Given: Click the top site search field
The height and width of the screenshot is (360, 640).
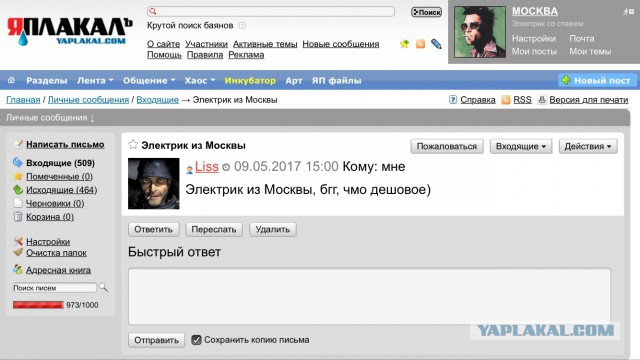Looking at the screenshot, I should coord(271,11).
